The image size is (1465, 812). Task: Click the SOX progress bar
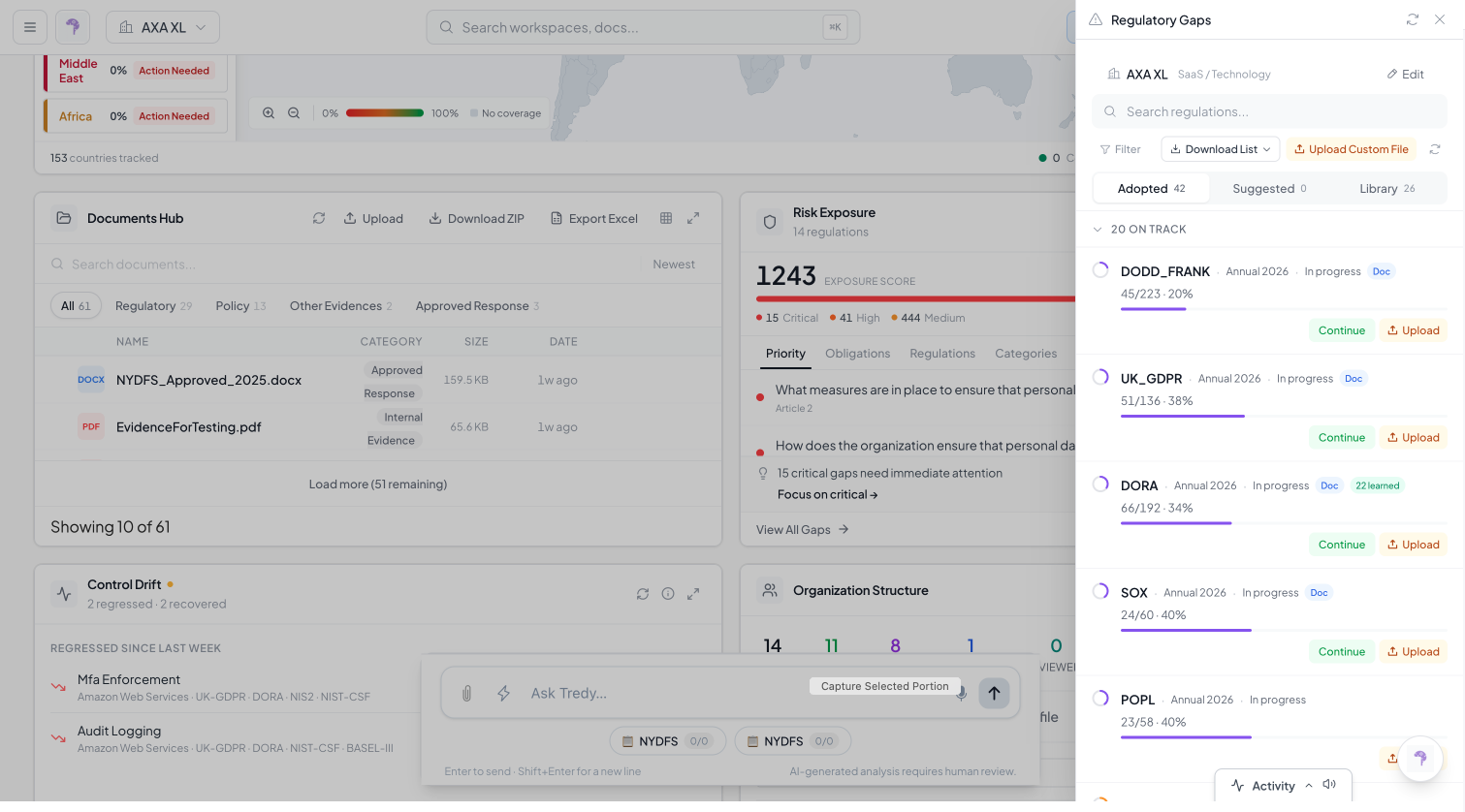1284,630
